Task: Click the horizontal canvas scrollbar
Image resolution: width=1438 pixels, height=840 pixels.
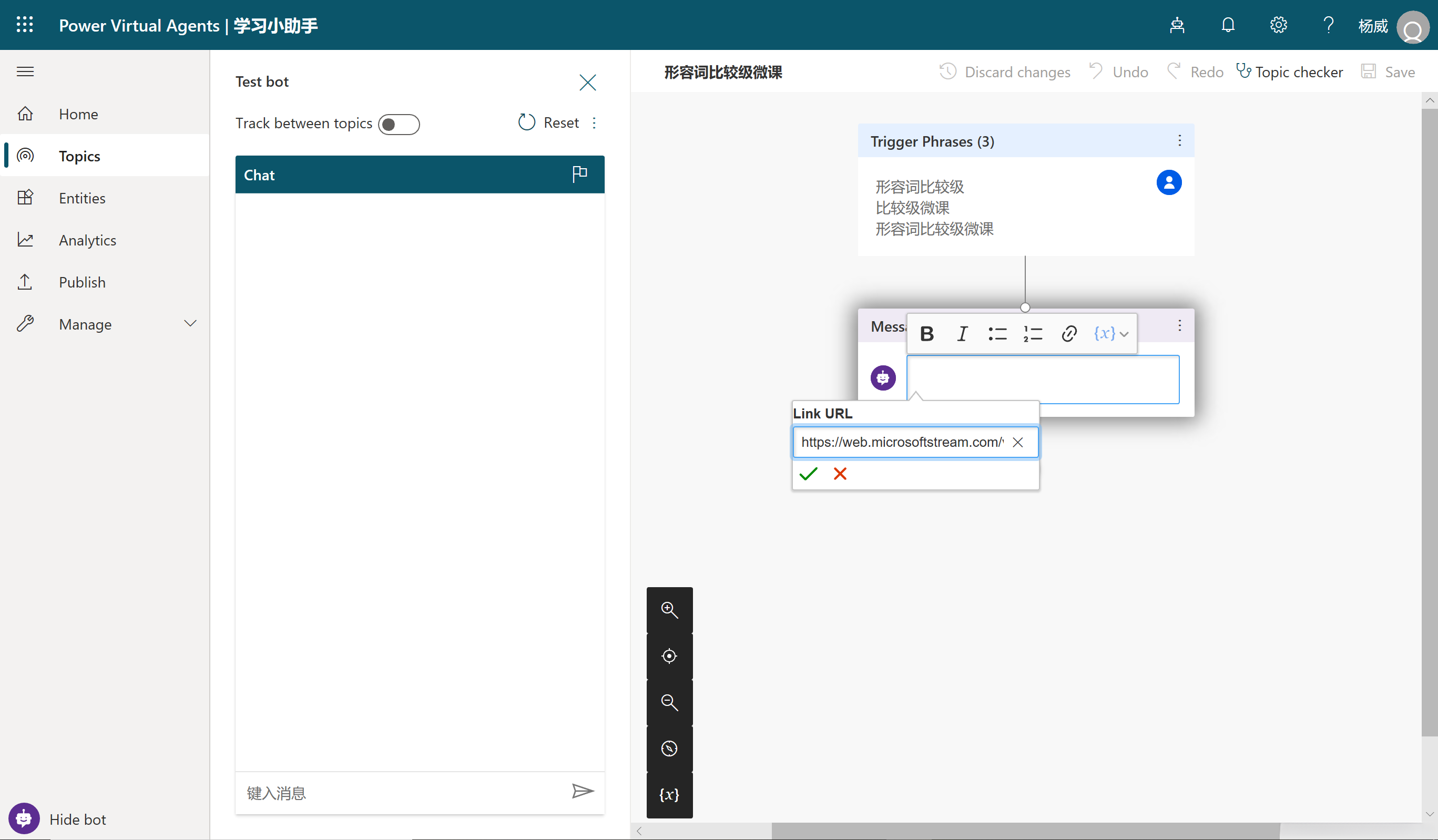Action: [x=1025, y=831]
